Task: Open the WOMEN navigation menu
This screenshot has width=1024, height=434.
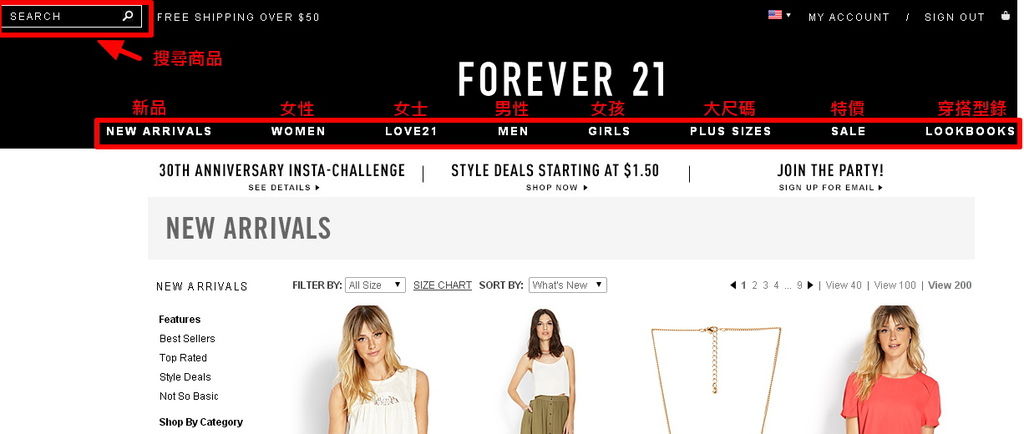Action: coord(298,131)
